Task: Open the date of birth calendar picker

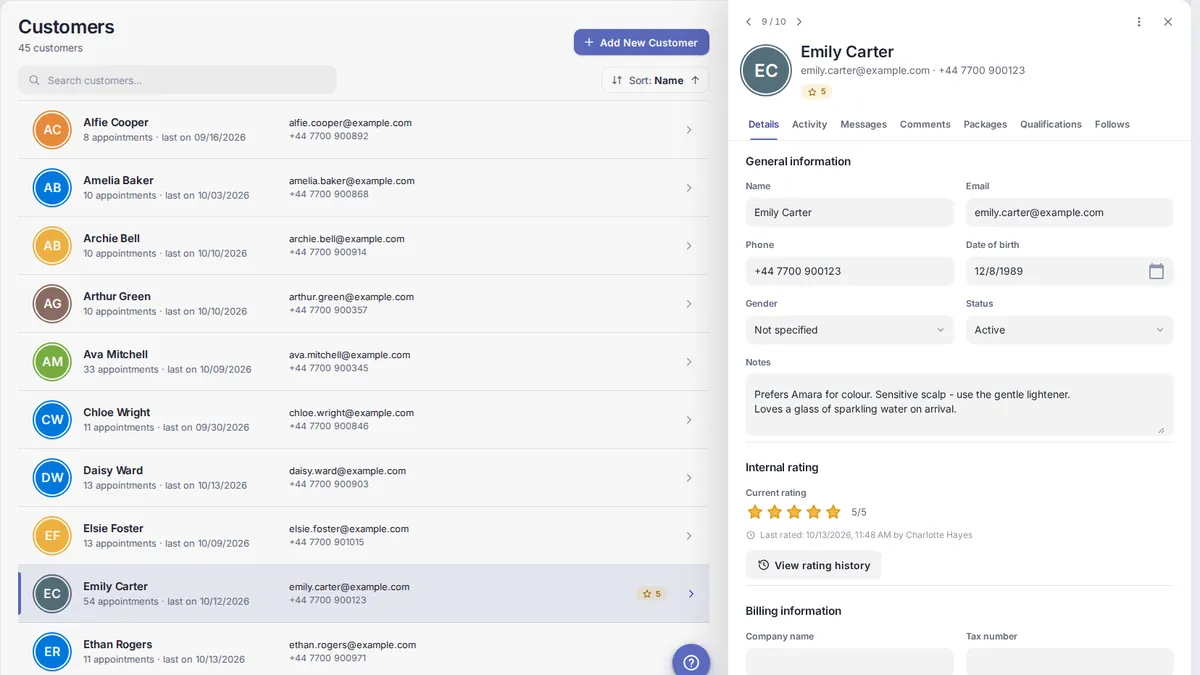Action: point(1156,271)
